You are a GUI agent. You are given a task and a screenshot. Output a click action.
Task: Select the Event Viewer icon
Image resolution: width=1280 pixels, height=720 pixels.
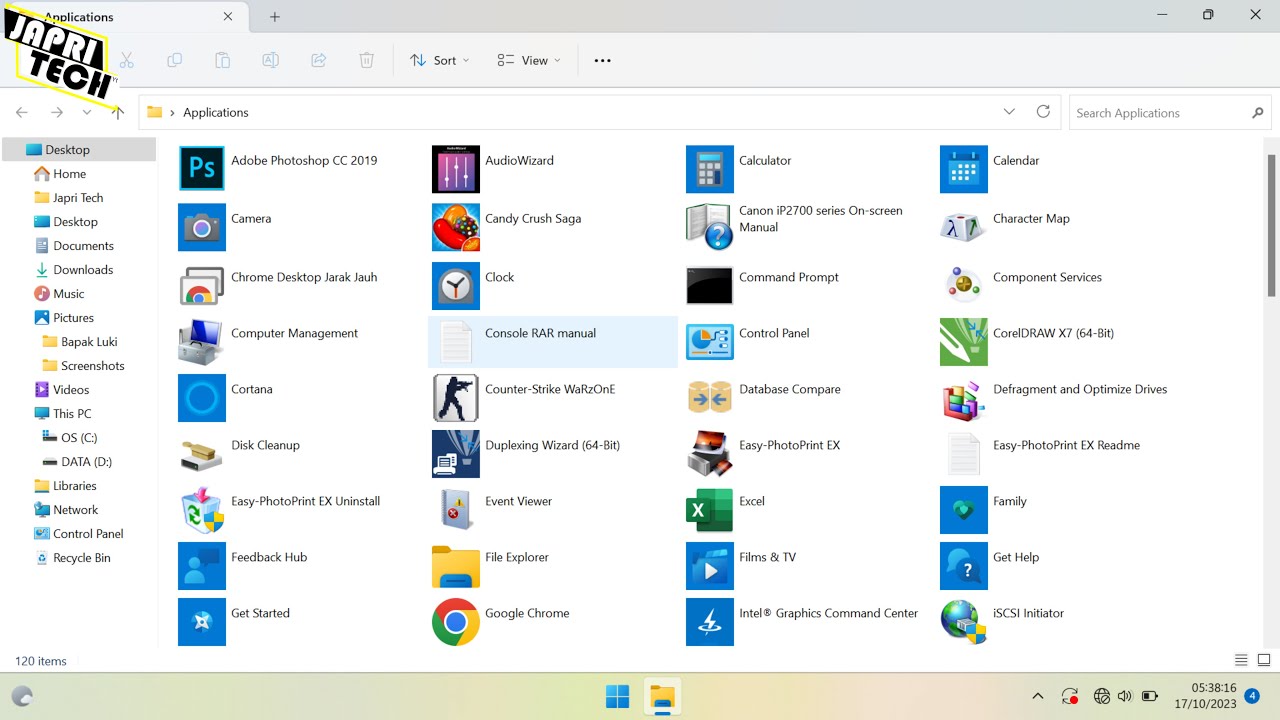(456, 510)
